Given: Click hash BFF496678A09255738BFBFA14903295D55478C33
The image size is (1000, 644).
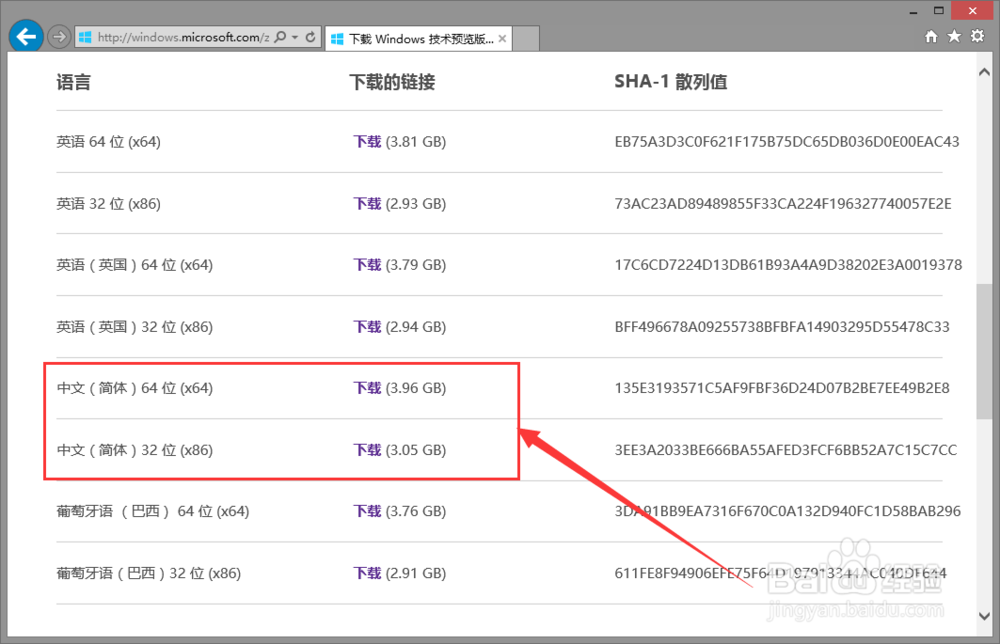Looking at the screenshot, I should point(782,326).
